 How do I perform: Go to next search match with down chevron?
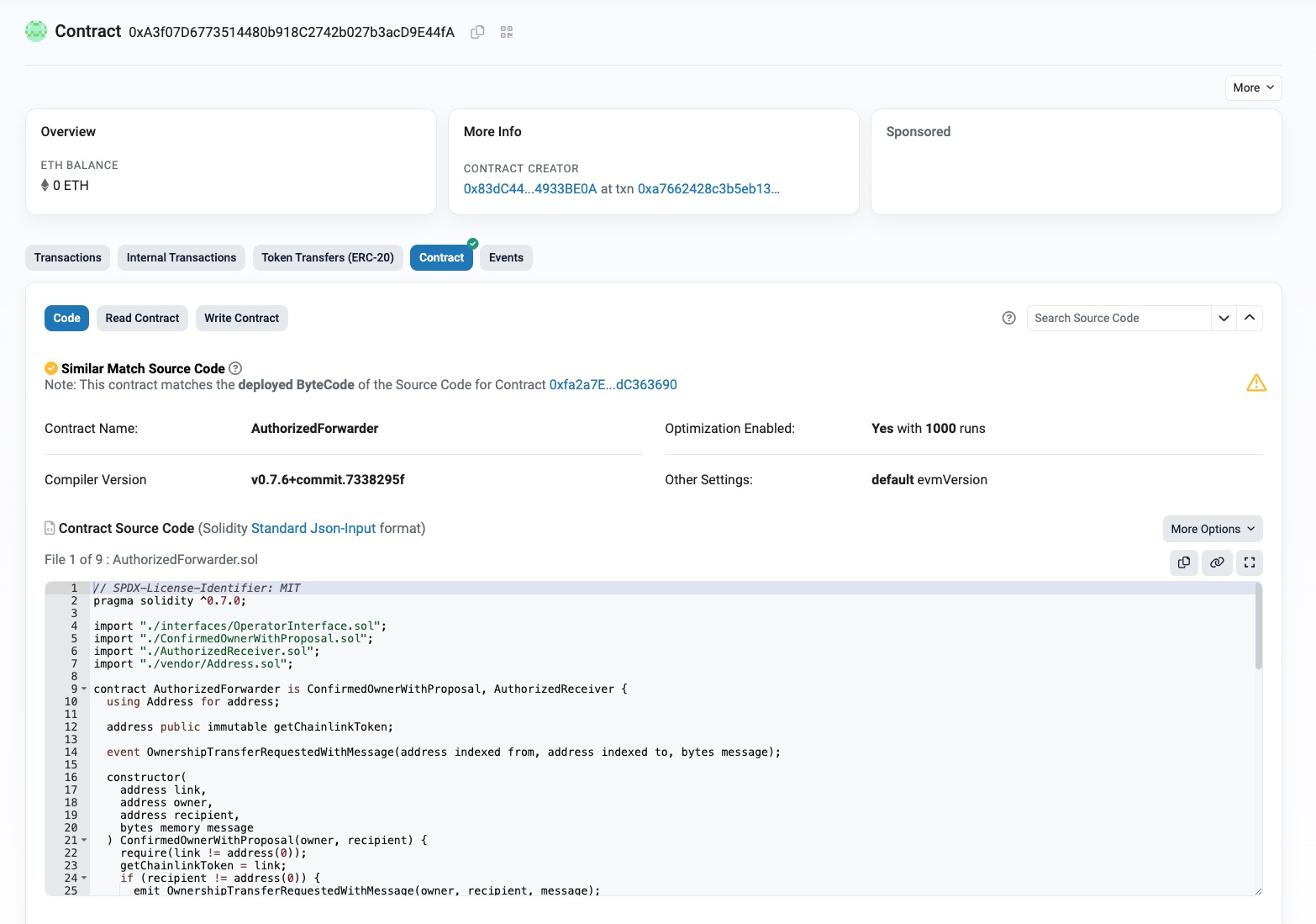(x=1224, y=318)
